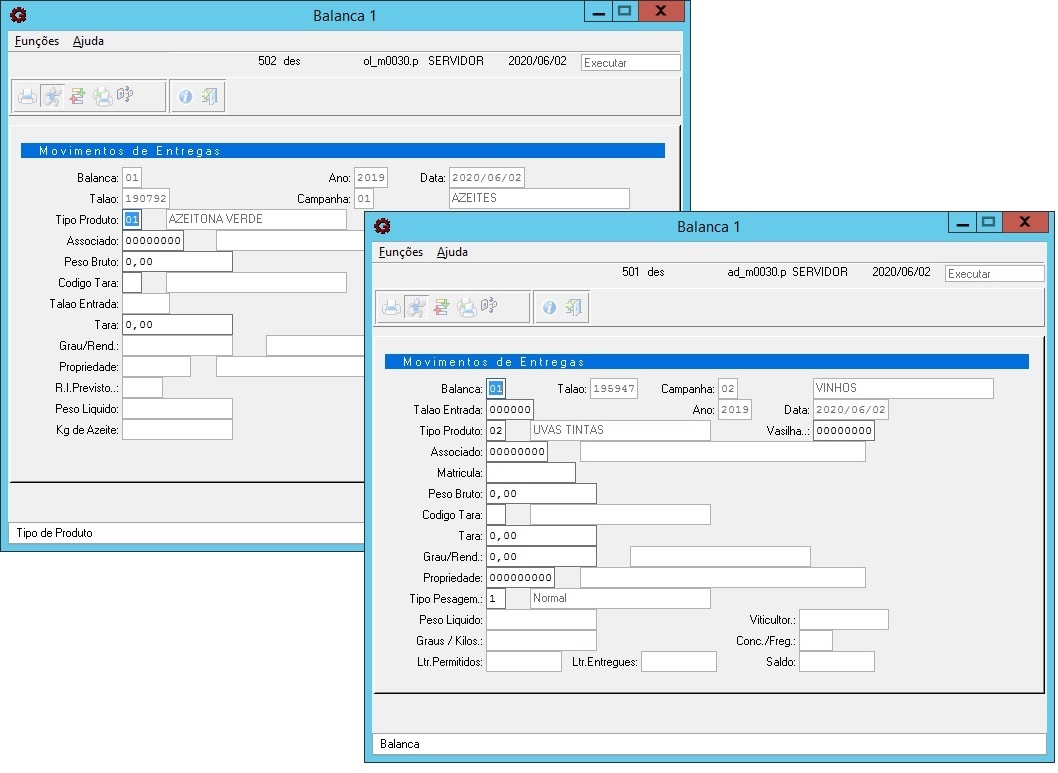1058x773 pixels.
Task: Click the exit door icon in front window
Action: tap(574, 308)
